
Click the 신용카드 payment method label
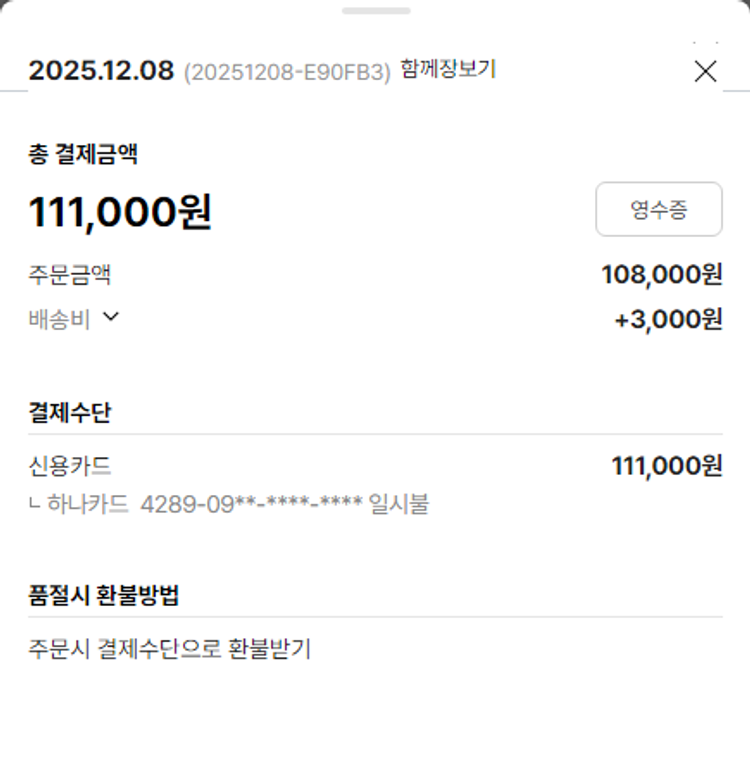click(x=70, y=465)
